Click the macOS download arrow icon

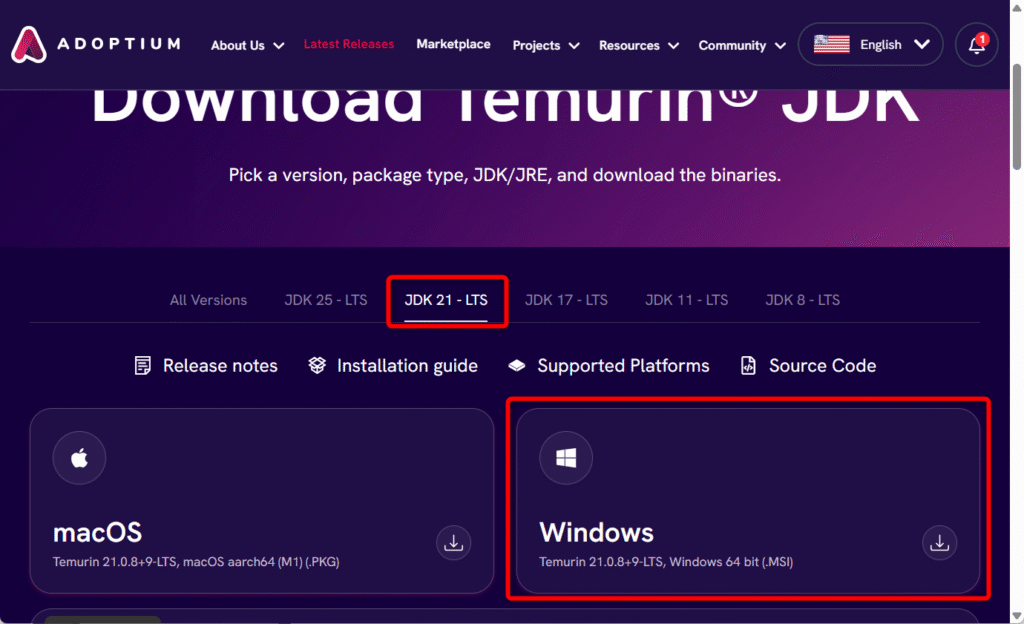click(453, 543)
